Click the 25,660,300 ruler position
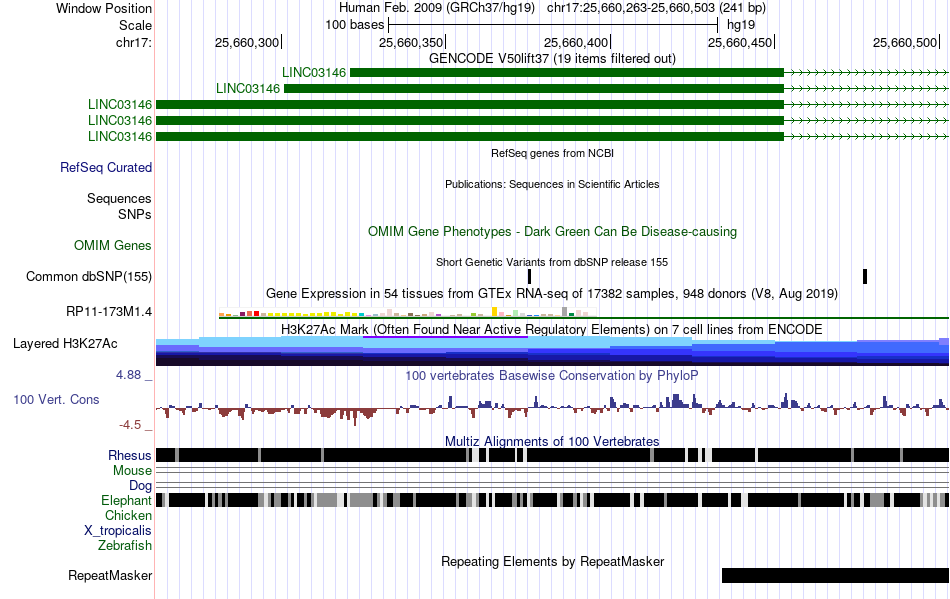Screen dimensions: 950x599 click(247, 42)
